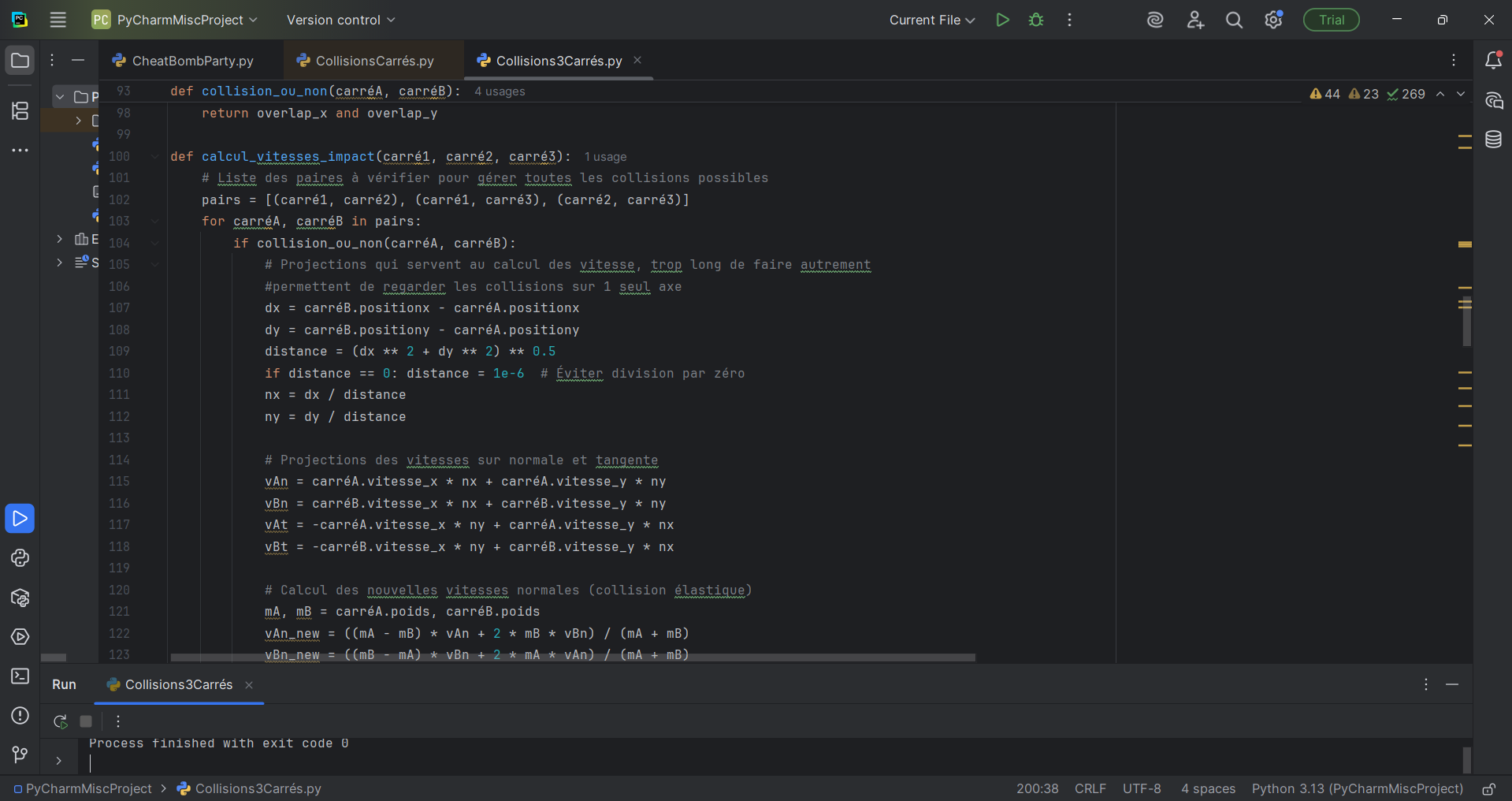This screenshot has width=1512, height=801.
Task: Close the Collisions3Carrés run tab
Action: (249, 685)
